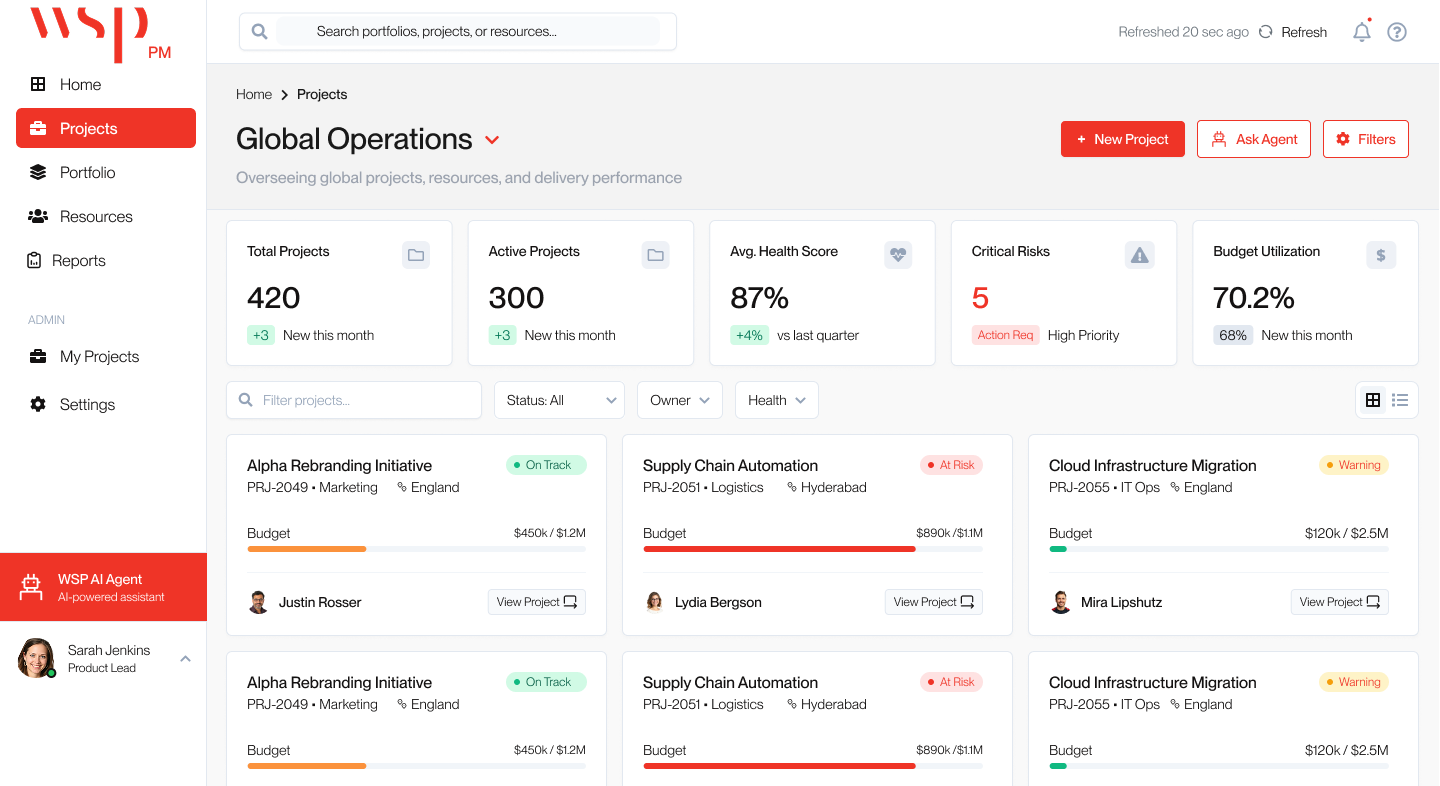Viewport: 1440px width, 786px height.
Task: View Project for Supply Chain Automation
Action: tap(933, 602)
